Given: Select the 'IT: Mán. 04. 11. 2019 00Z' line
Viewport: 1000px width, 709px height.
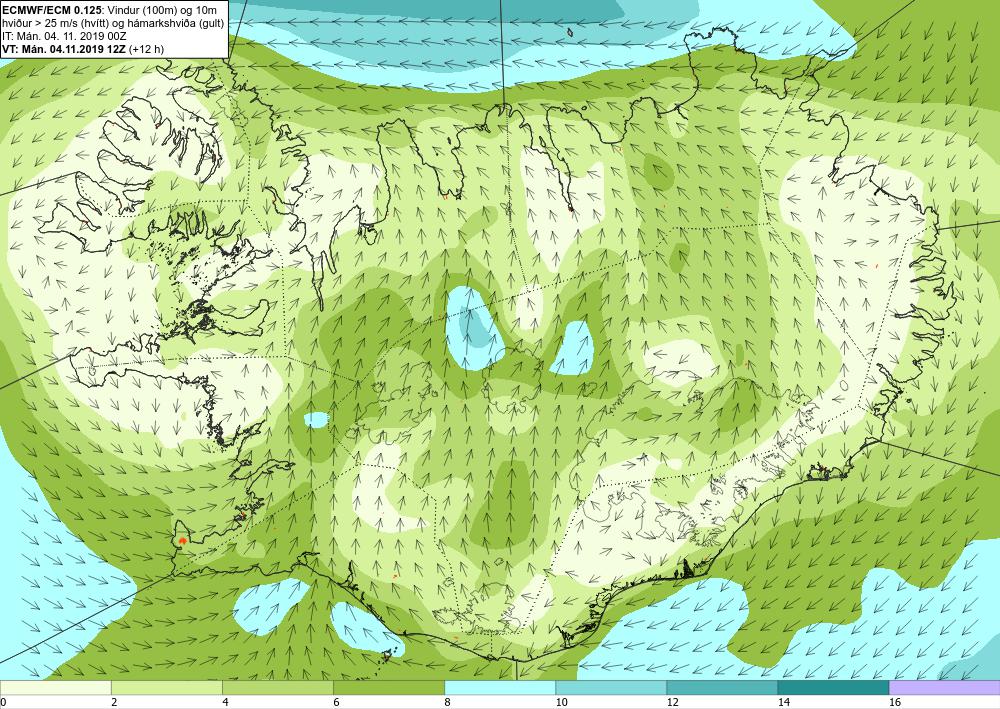Looking at the screenshot, I should [64, 36].
